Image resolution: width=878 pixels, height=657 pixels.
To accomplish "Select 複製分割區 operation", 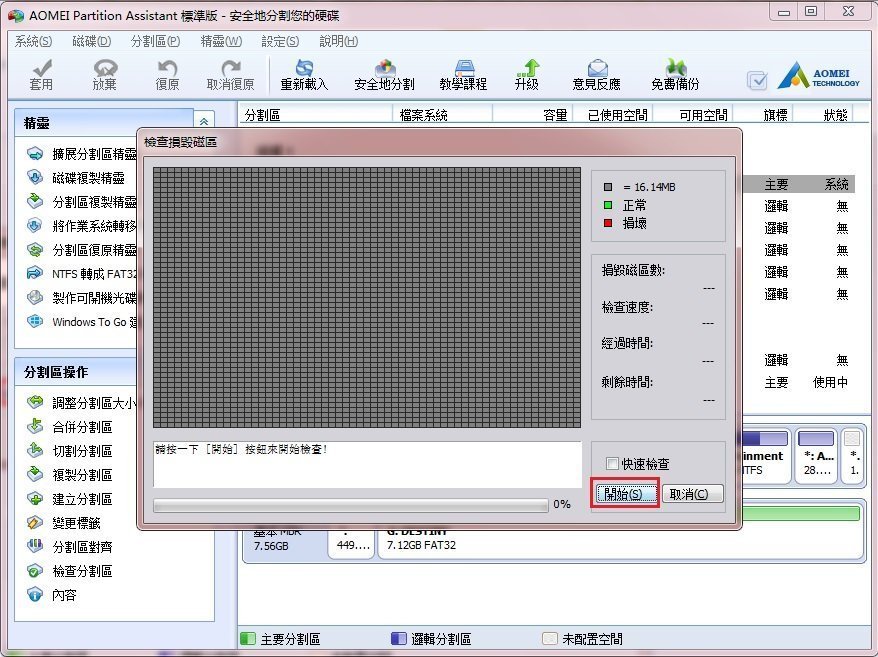I will point(69,475).
